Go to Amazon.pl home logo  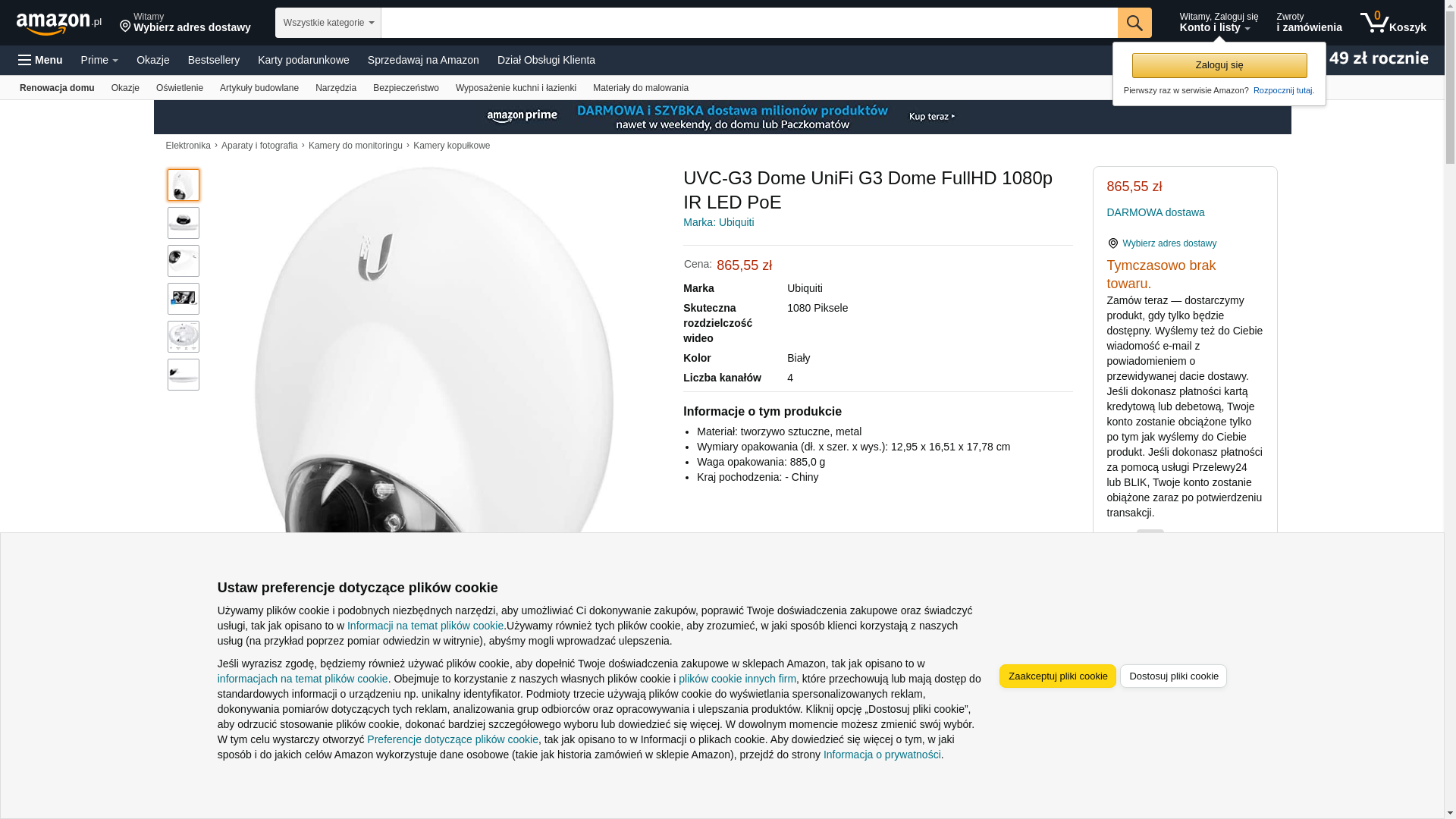coord(59,24)
